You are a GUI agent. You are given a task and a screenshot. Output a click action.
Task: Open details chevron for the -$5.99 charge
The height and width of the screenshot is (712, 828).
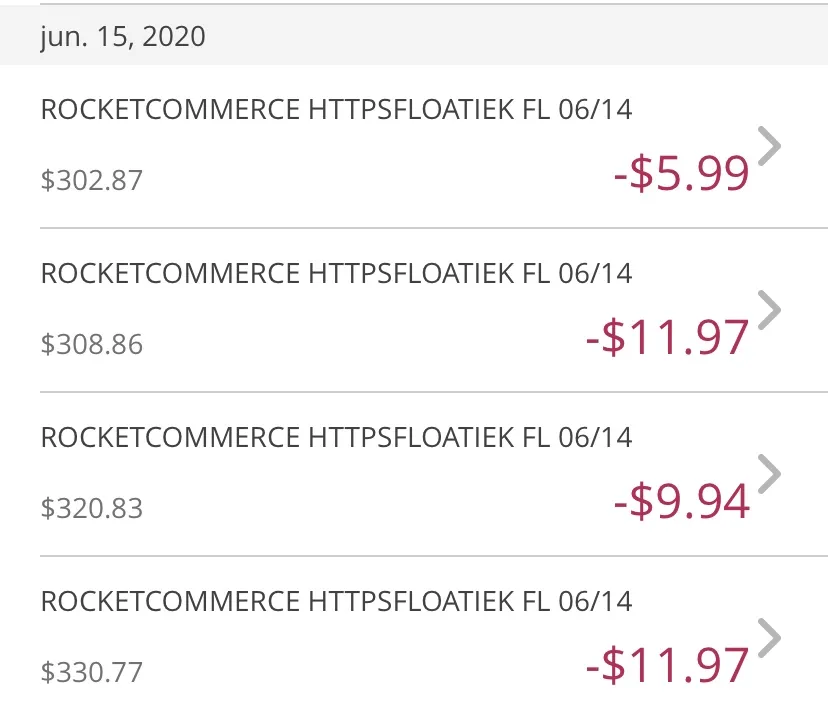click(769, 146)
